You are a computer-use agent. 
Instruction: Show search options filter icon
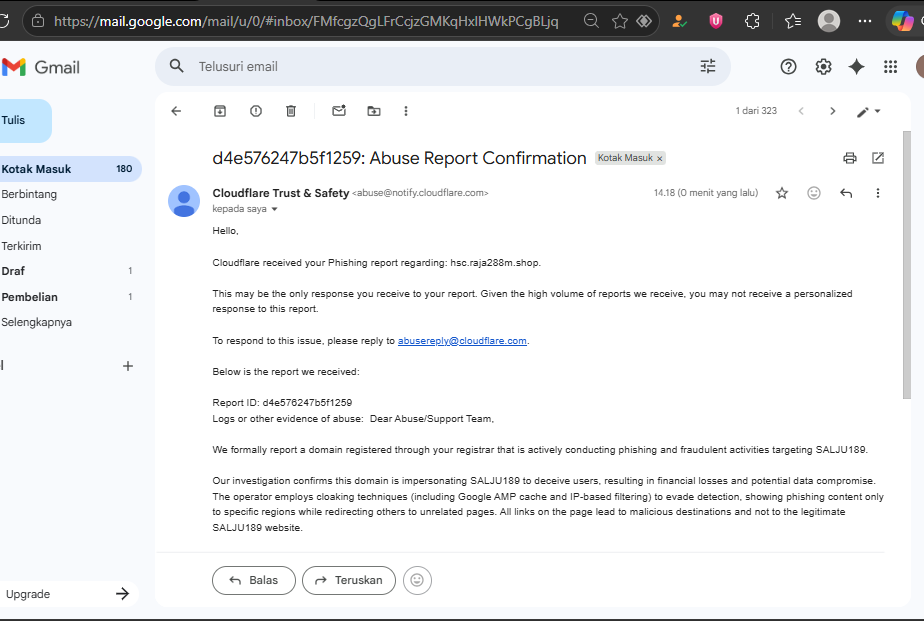(708, 66)
